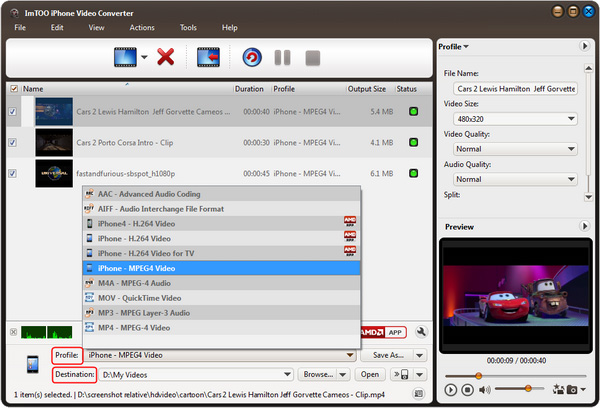Click the preview seek slider handle
The height and width of the screenshot is (408, 600).
coord(478,376)
